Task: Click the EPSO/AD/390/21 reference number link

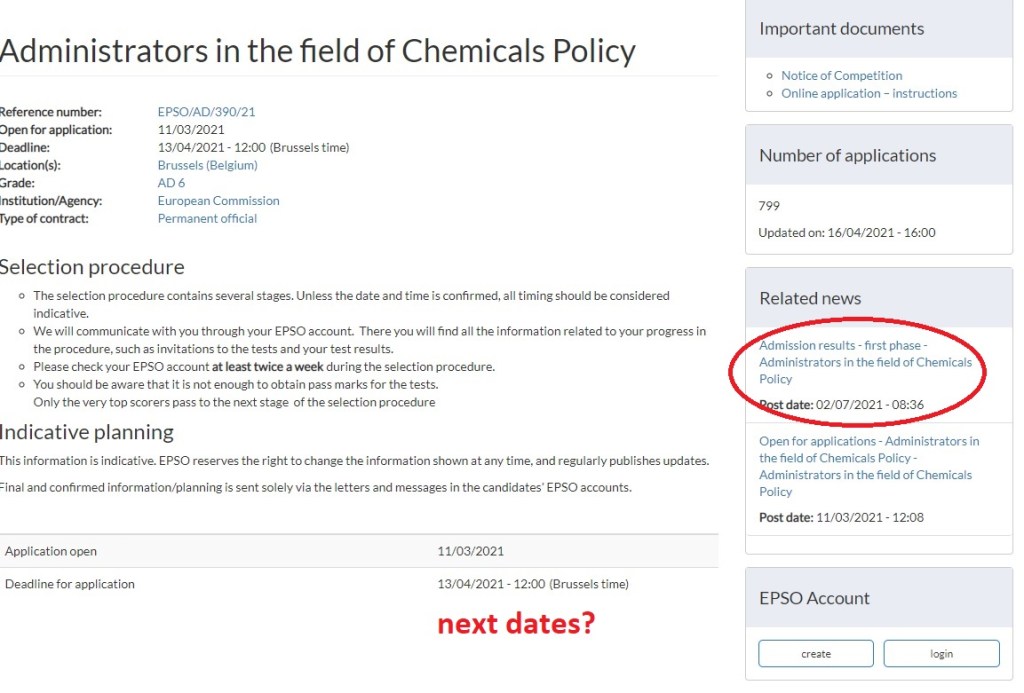Action: tap(206, 112)
